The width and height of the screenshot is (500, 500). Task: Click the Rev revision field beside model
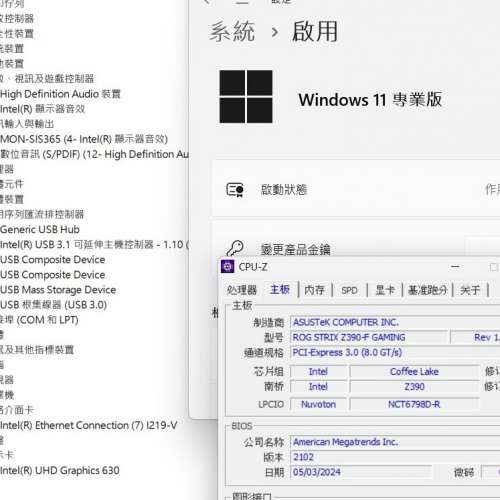(475, 337)
